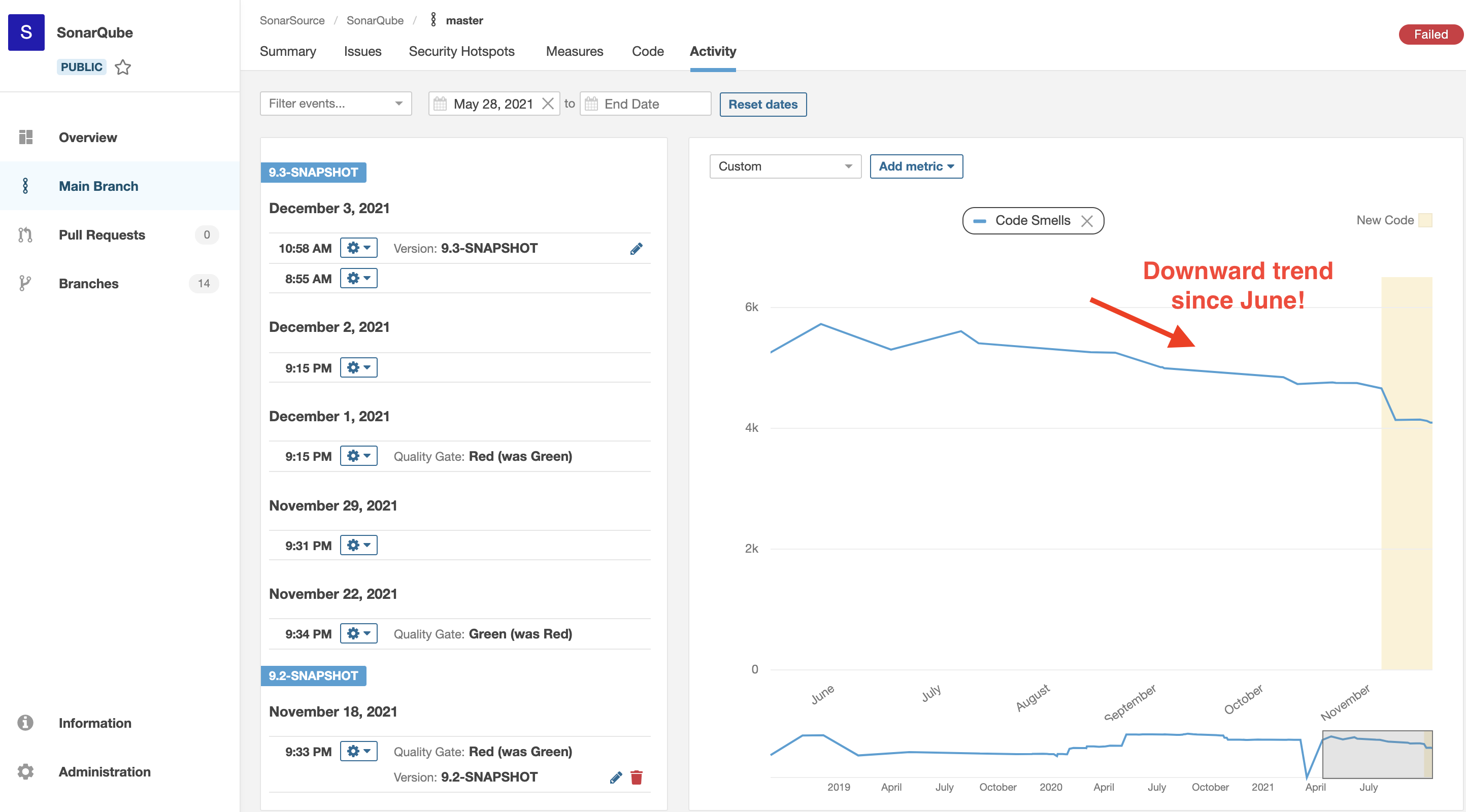
Task: Open the Add metric dropdown
Action: coord(916,166)
